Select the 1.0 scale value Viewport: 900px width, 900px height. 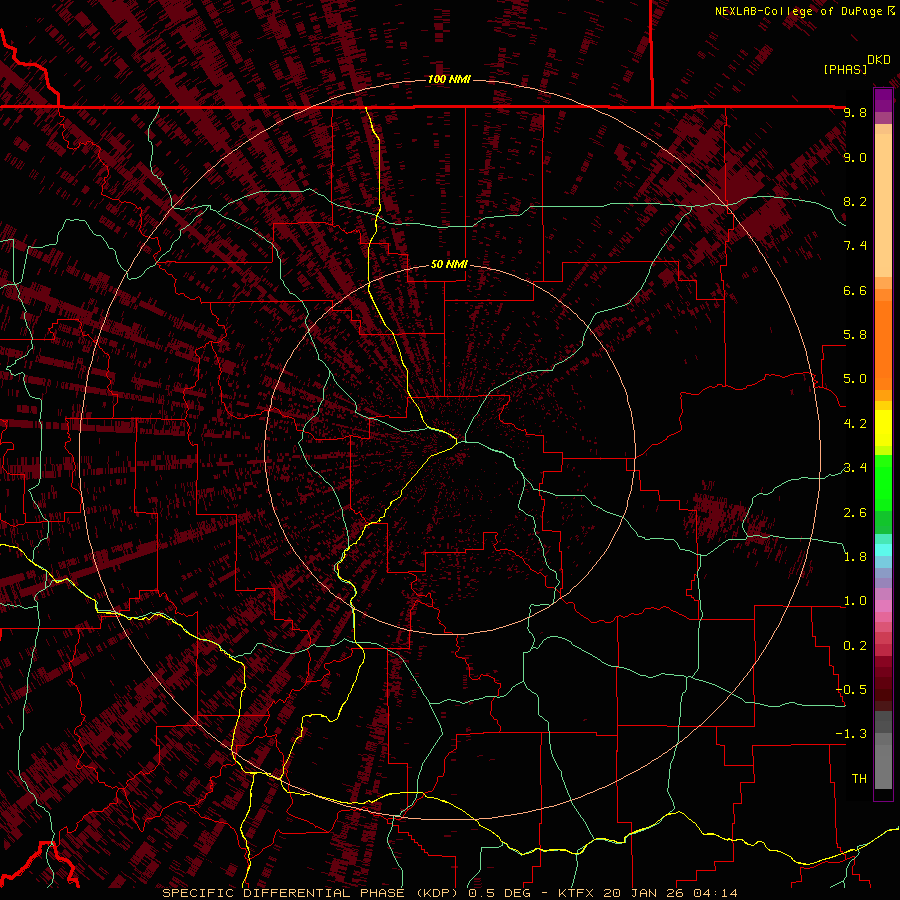(x=855, y=601)
